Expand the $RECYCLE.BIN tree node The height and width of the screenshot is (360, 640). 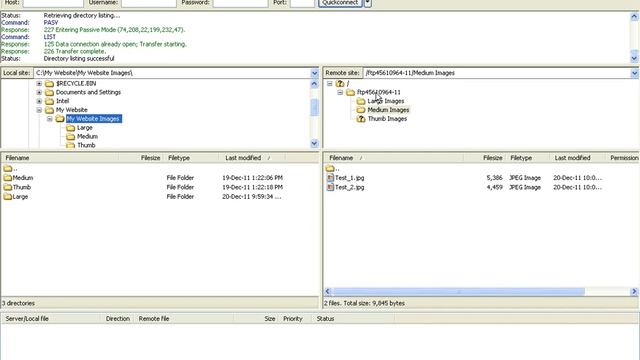tap(39, 83)
